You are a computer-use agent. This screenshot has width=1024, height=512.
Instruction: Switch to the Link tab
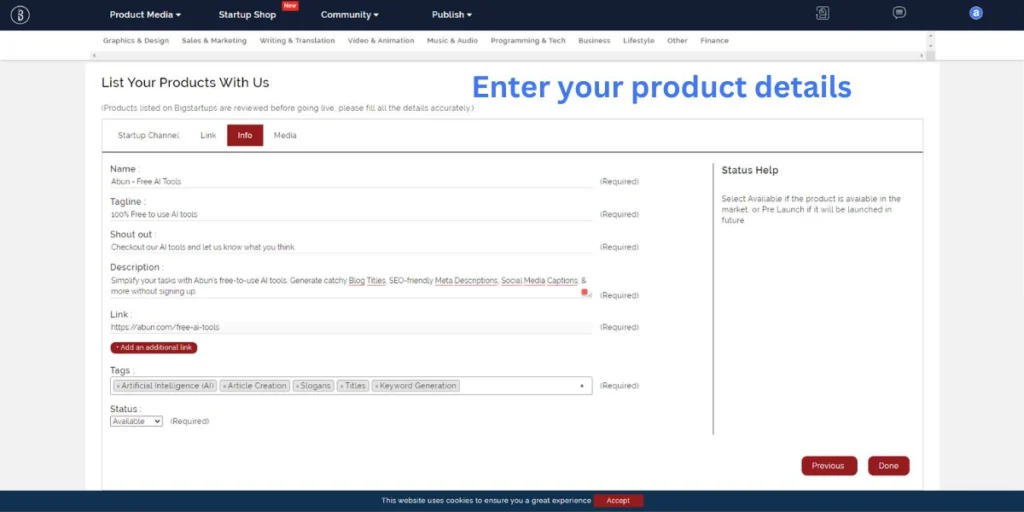(208, 135)
